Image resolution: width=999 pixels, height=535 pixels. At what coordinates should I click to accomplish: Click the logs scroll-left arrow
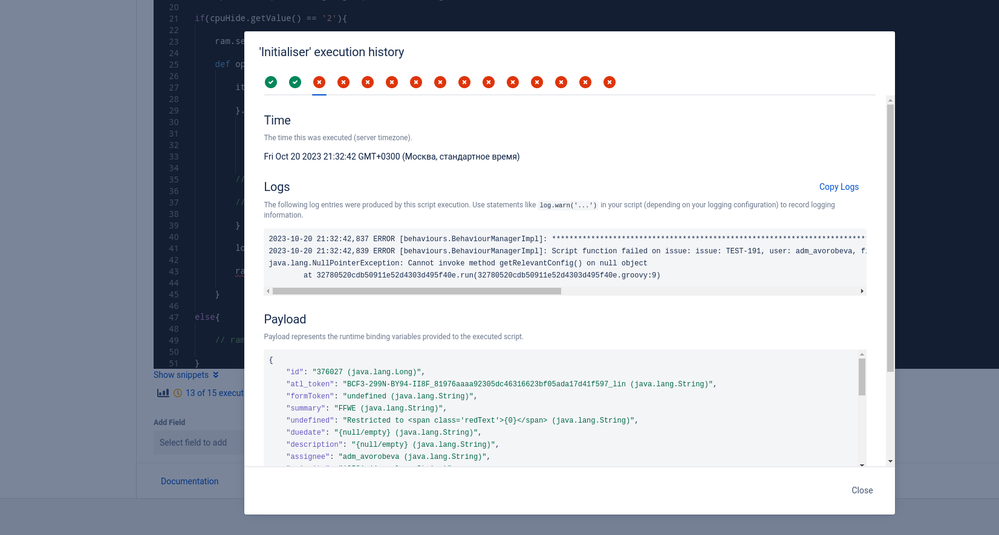(x=268, y=291)
